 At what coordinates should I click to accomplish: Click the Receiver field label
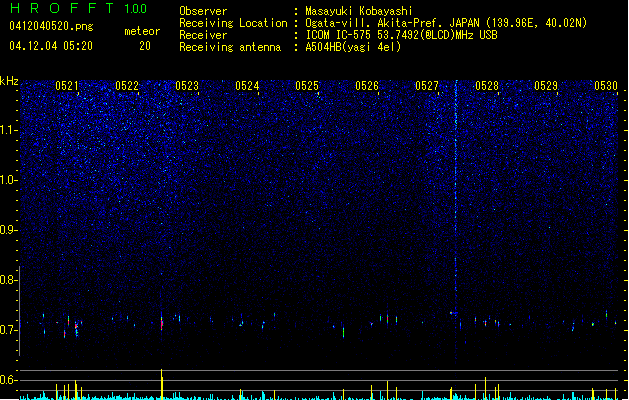coord(203,35)
